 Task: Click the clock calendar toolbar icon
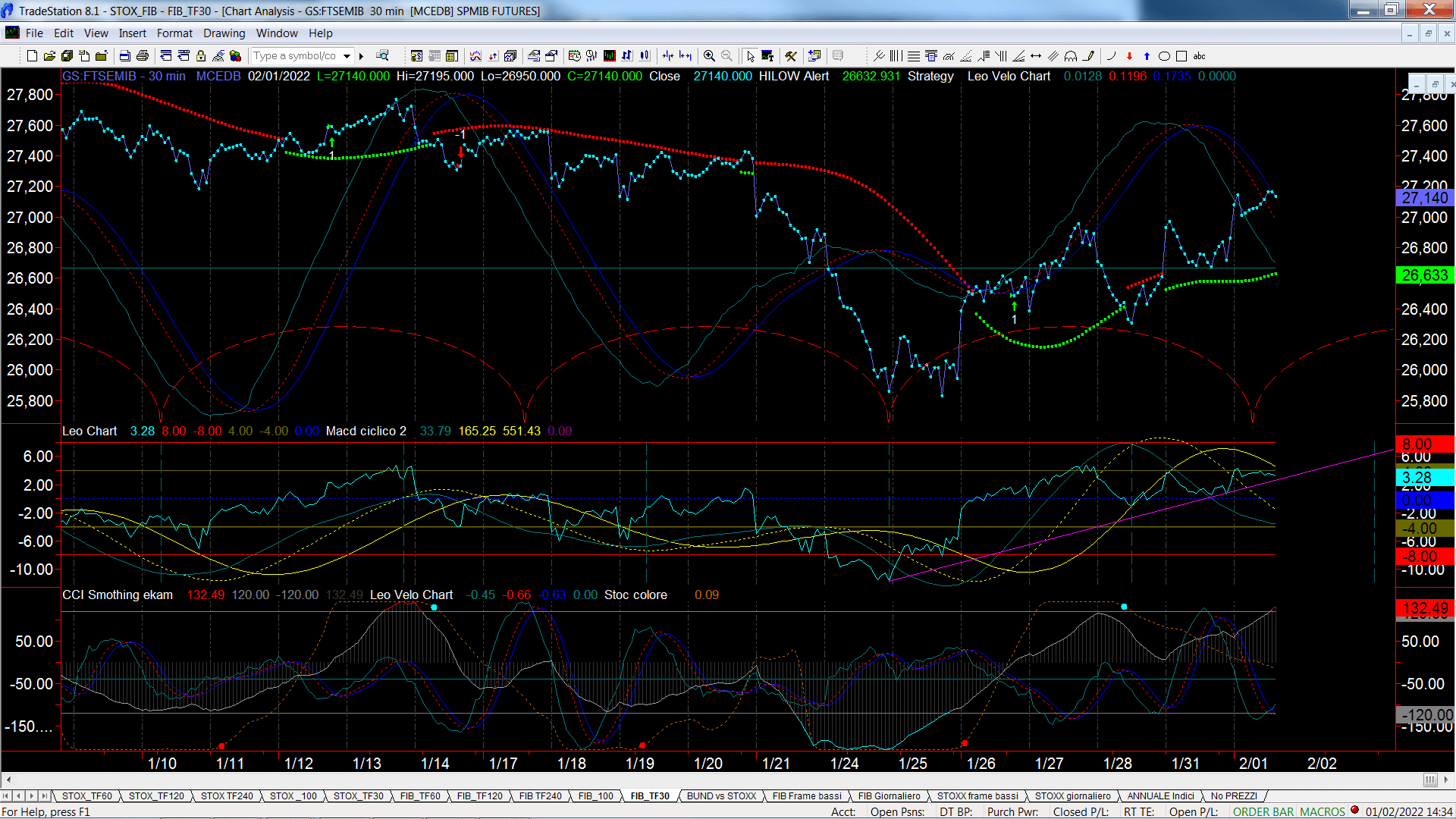coord(574,56)
